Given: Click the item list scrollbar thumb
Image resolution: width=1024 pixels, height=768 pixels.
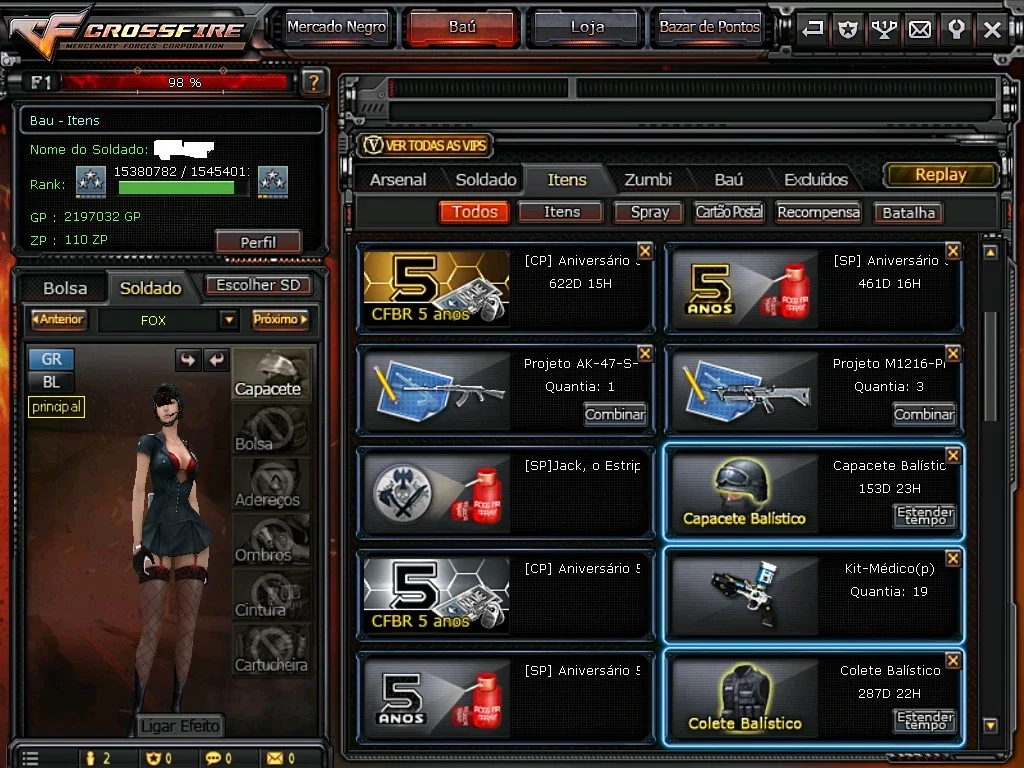Looking at the screenshot, I should (x=991, y=366).
